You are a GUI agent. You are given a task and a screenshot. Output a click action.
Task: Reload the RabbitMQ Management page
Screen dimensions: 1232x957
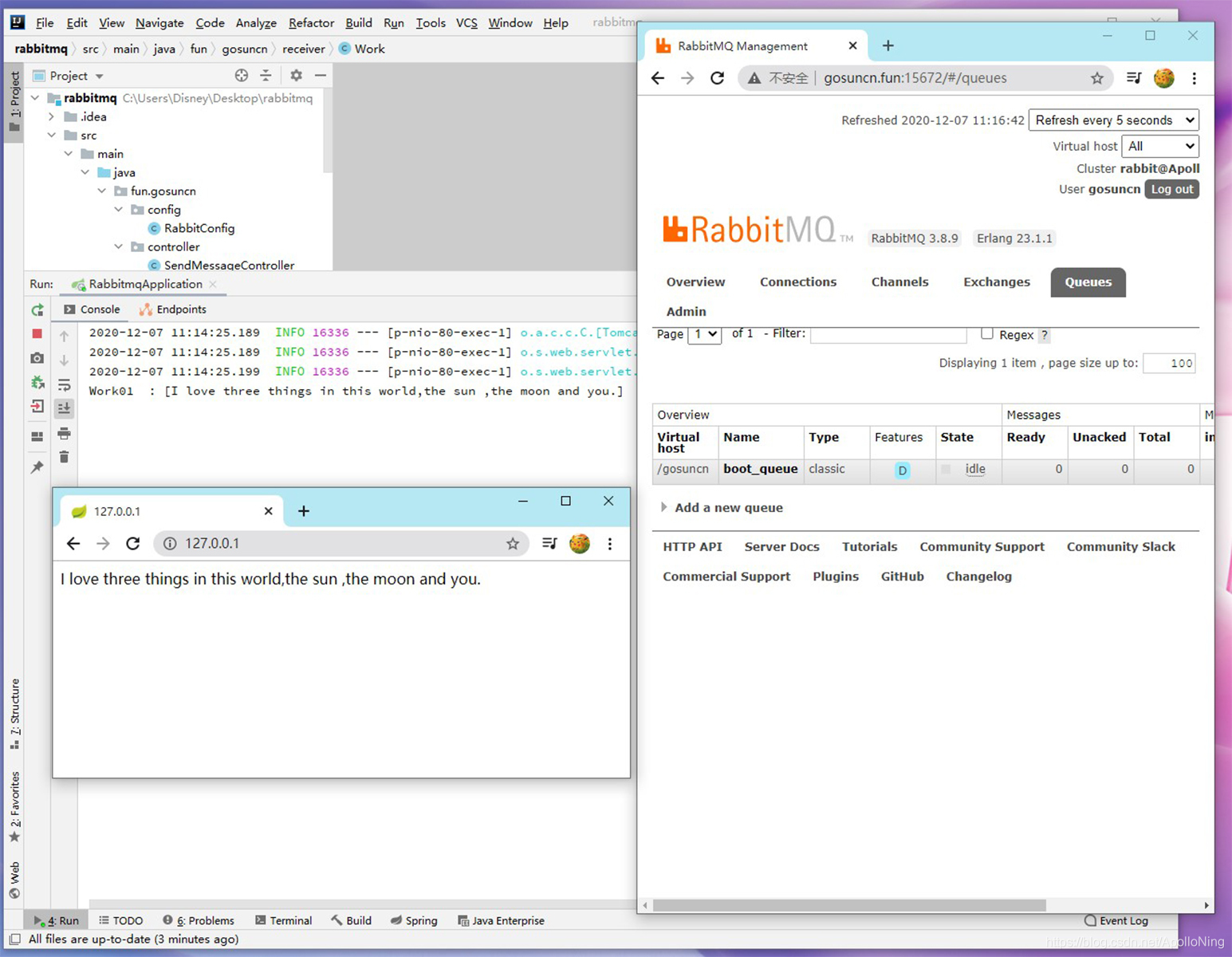pos(718,77)
